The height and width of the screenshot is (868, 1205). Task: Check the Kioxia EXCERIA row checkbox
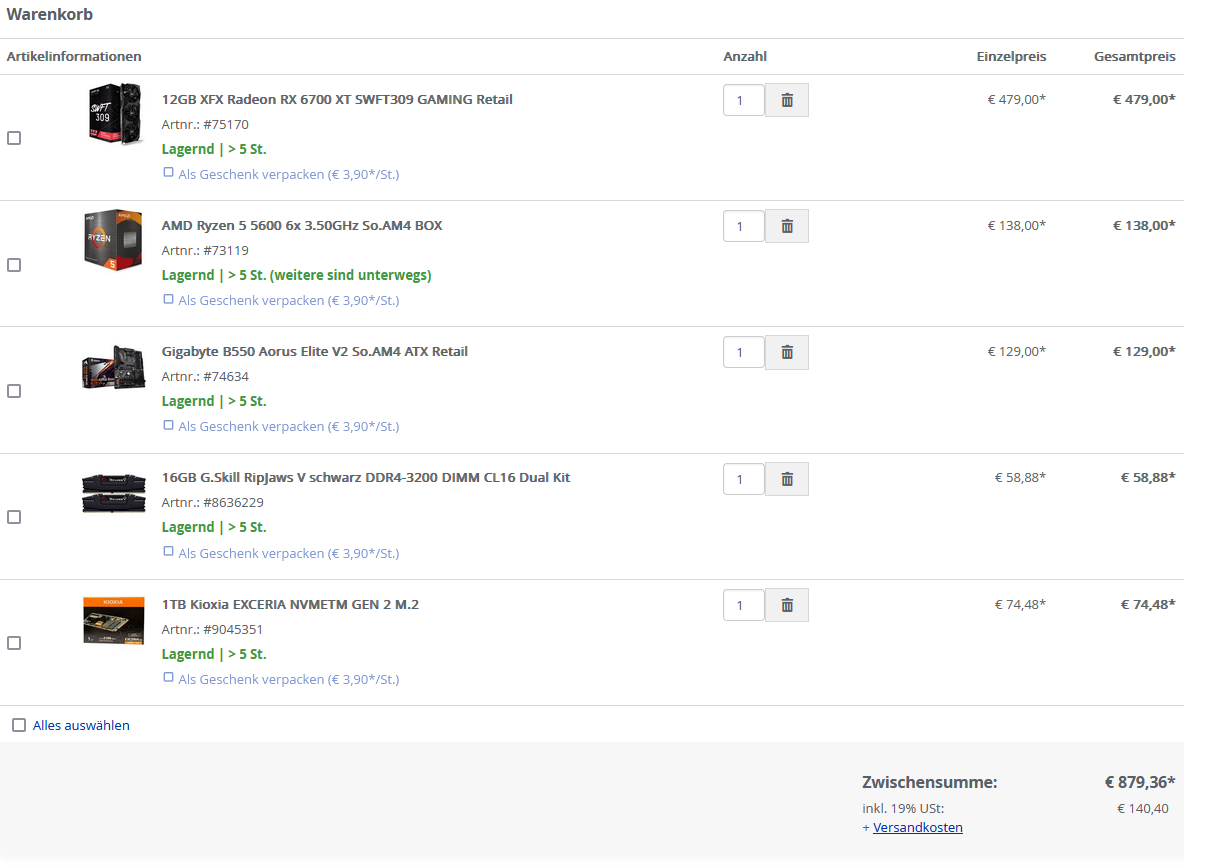tap(14, 643)
